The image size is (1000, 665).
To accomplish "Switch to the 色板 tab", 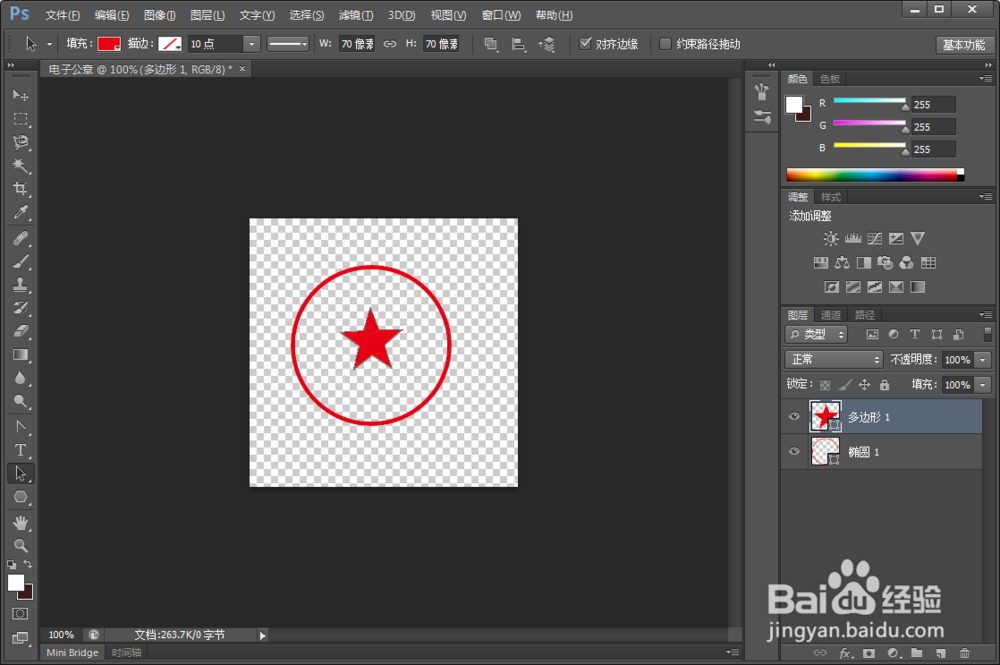I will (830, 78).
